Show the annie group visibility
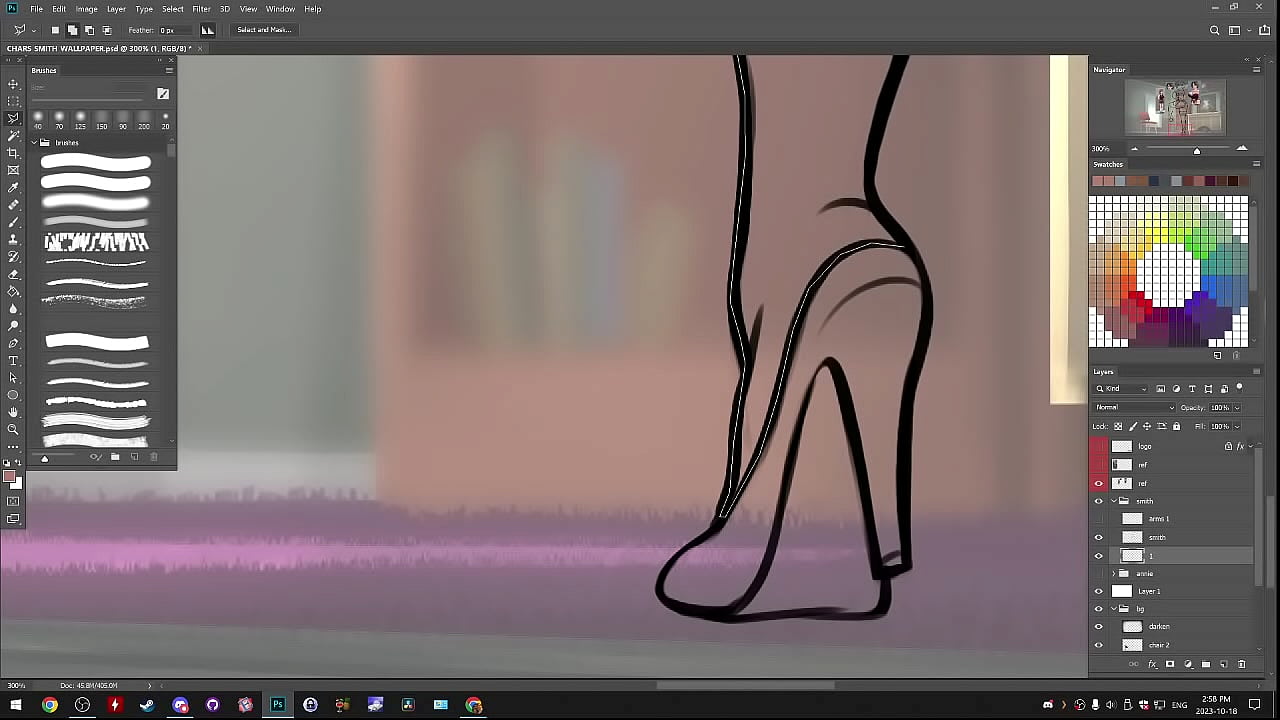 1099,573
